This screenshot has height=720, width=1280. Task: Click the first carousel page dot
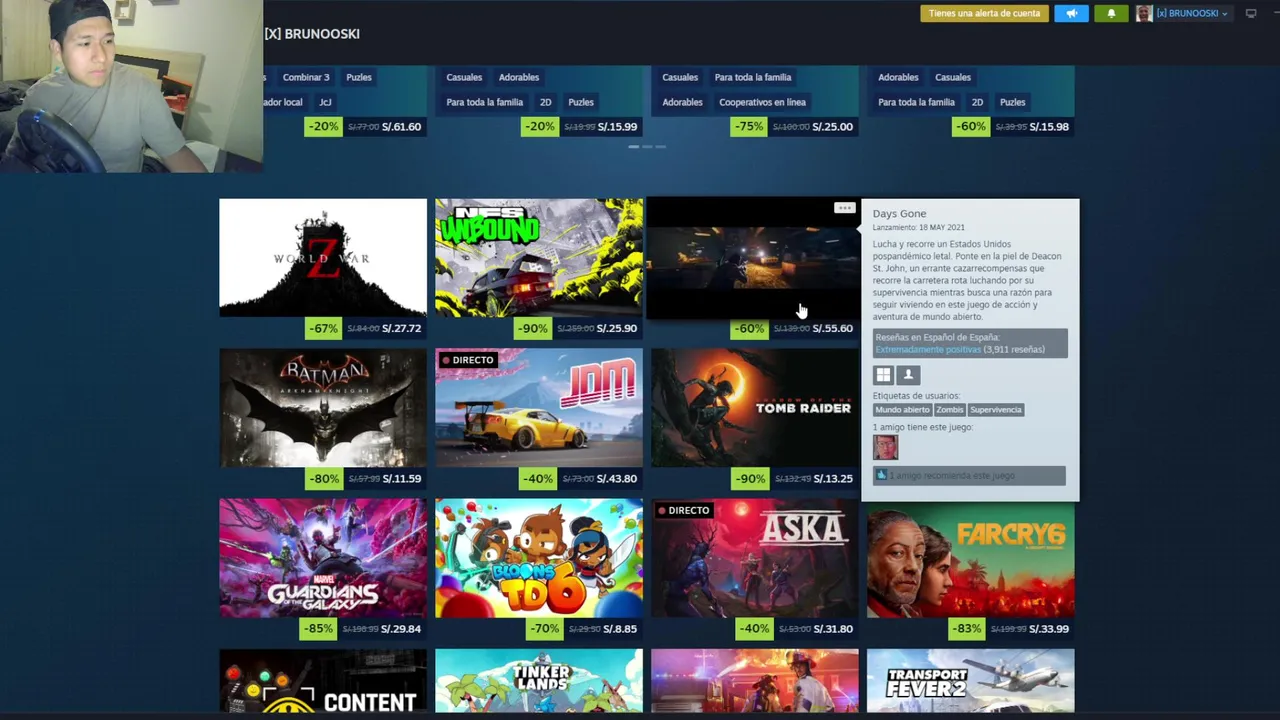click(x=633, y=147)
